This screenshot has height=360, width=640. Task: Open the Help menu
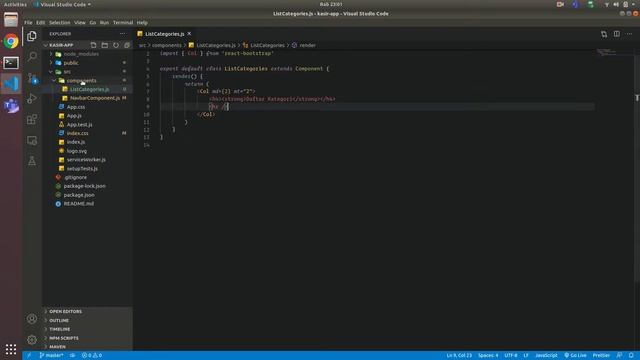pyautogui.click(x=142, y=23)
